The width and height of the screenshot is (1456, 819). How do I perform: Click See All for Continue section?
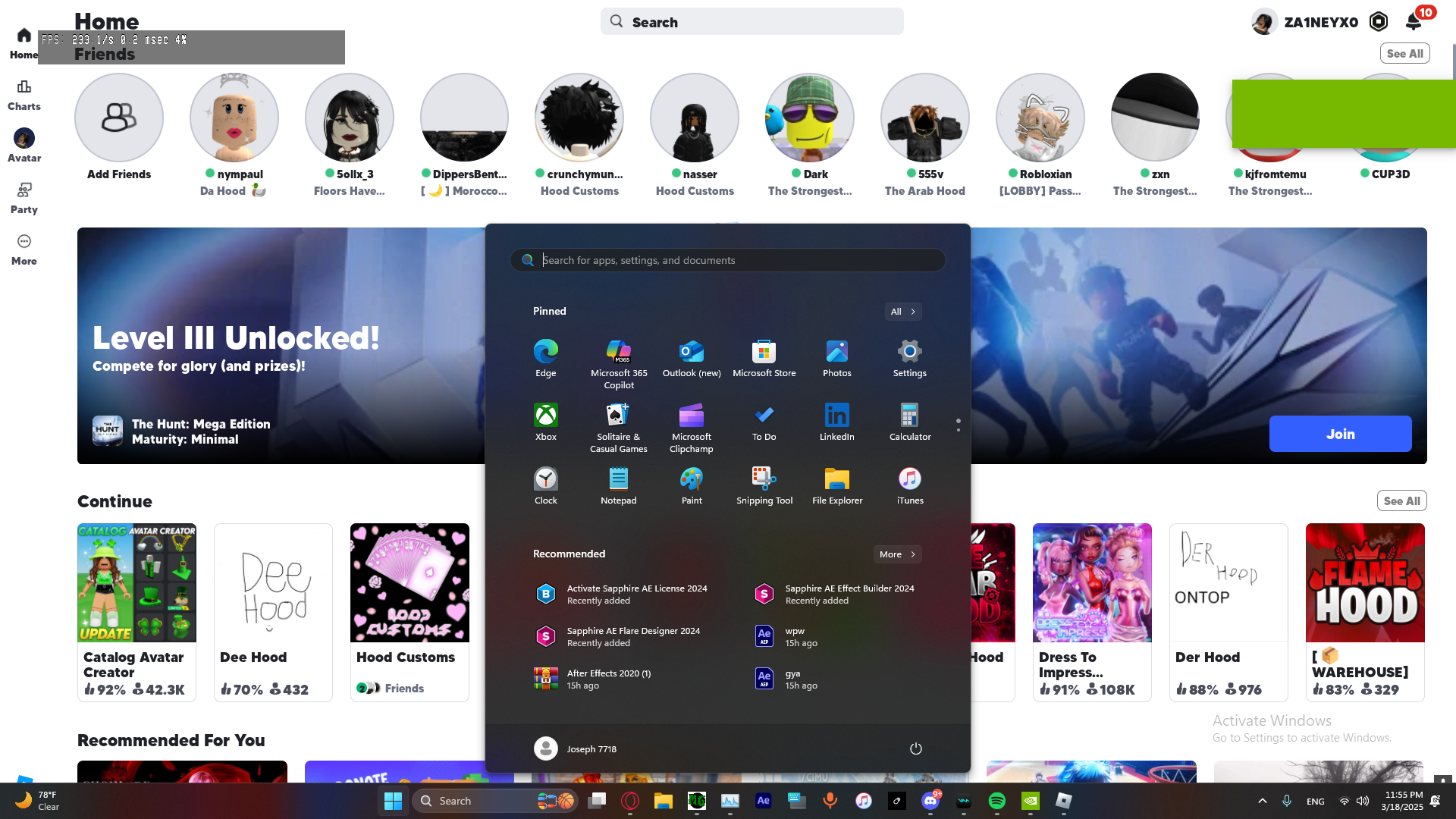pos(1401,500)
